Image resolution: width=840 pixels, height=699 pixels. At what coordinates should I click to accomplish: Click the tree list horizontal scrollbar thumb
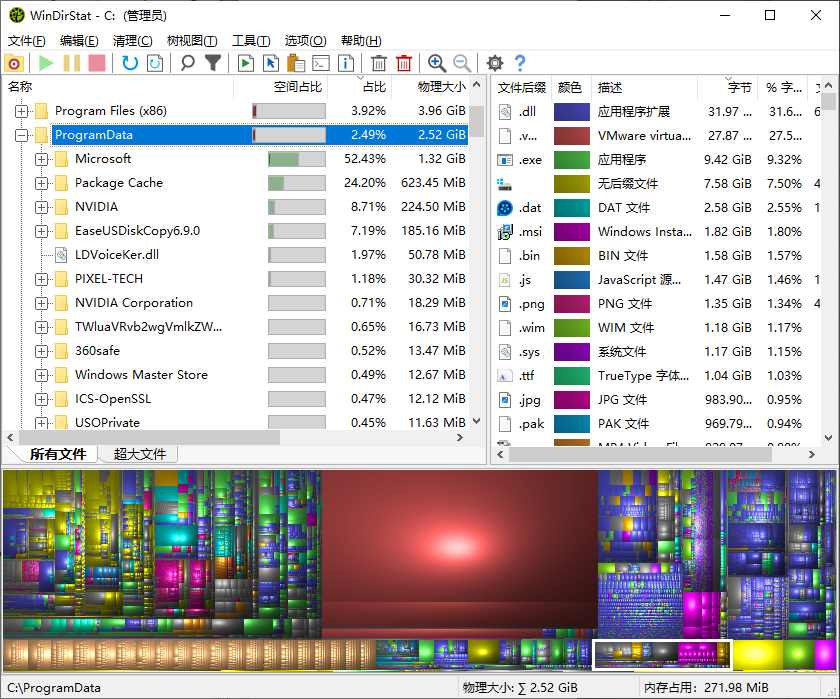tap(149, 438)
